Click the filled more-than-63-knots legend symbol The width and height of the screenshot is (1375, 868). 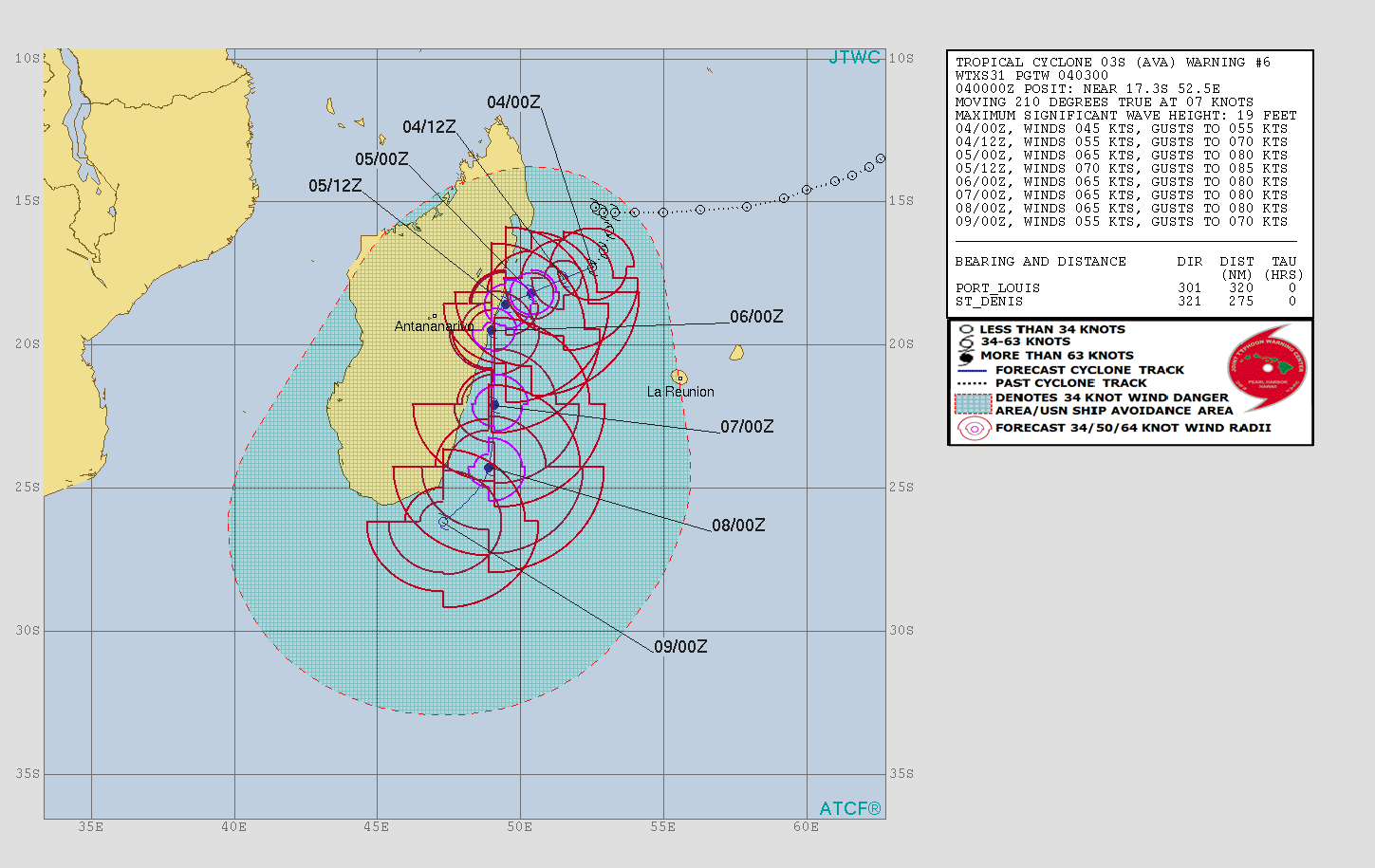pos(966,356)
